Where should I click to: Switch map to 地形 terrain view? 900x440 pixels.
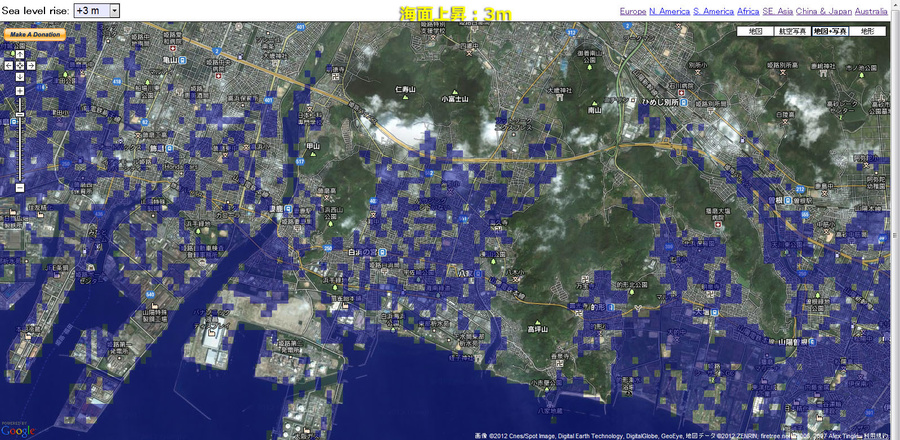click(x=867, y=31)
